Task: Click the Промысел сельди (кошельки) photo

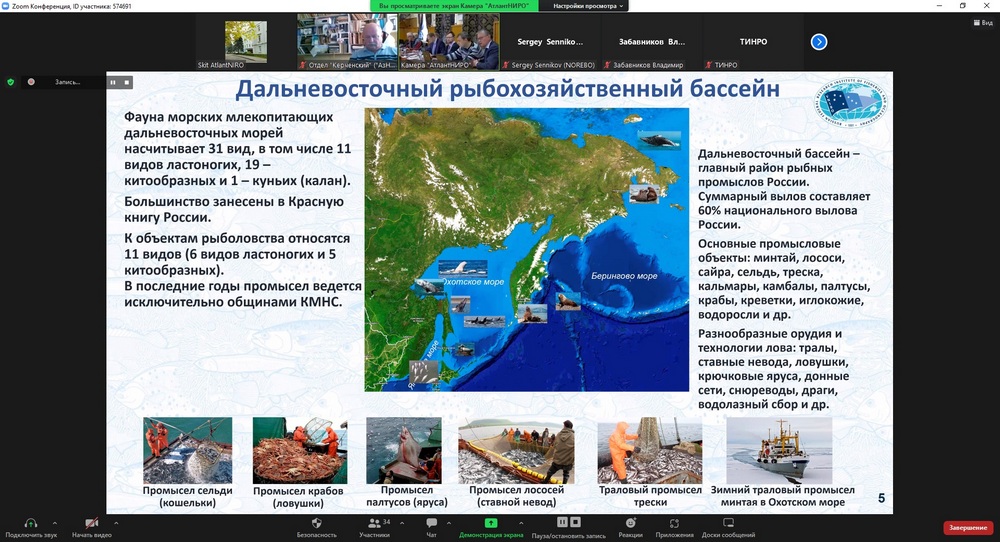Action: pyautogui.click(x=188, y=450)
